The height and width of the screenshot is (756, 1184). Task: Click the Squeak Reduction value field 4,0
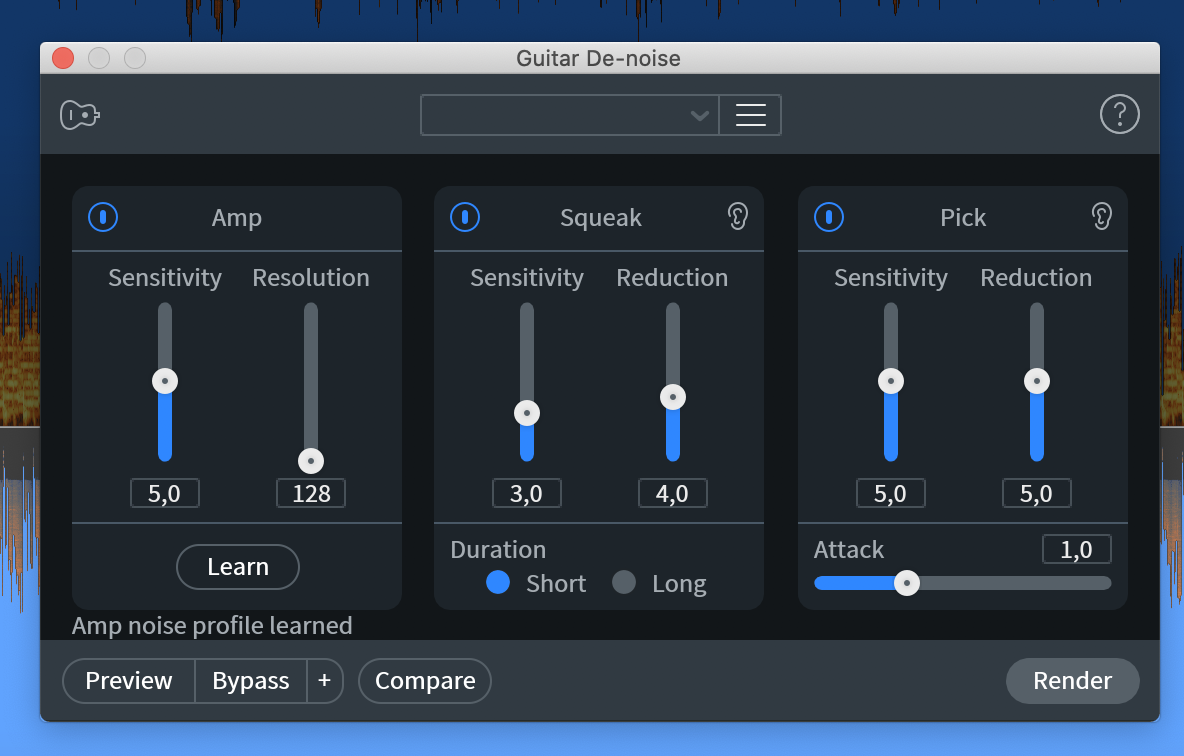click(673, 493)
